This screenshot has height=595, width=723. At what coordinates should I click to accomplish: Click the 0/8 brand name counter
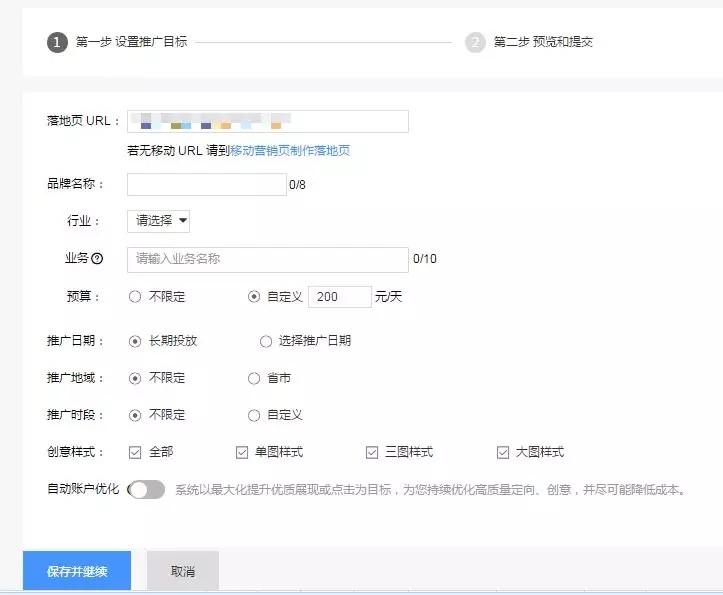[297, 185]
